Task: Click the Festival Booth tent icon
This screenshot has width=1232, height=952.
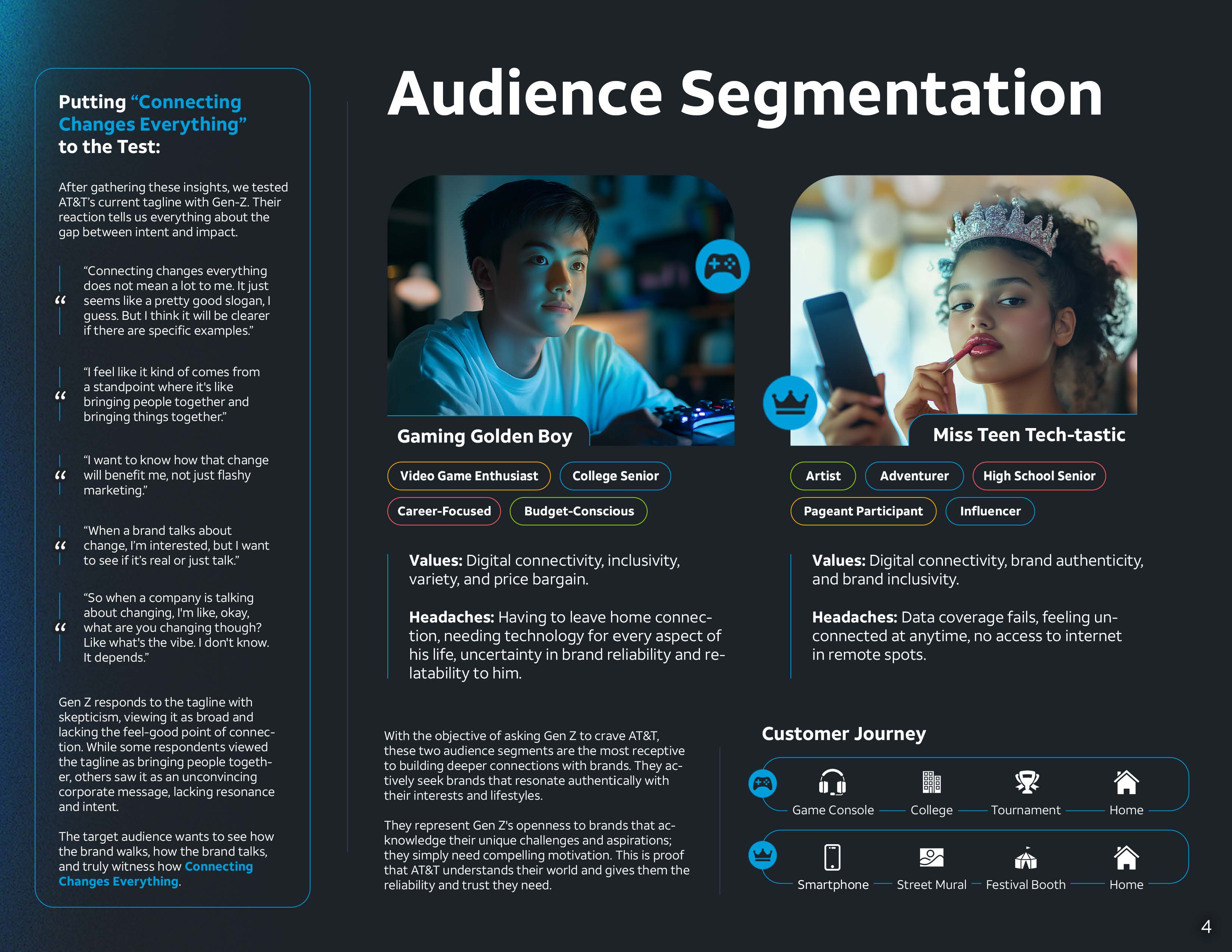Action: [x=1026, y=858]
